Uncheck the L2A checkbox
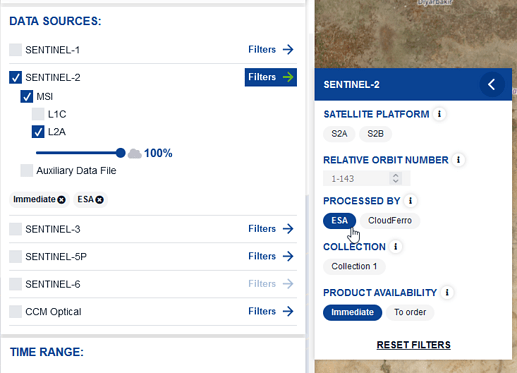The image size is (517, 373). [x=38, y=132]
